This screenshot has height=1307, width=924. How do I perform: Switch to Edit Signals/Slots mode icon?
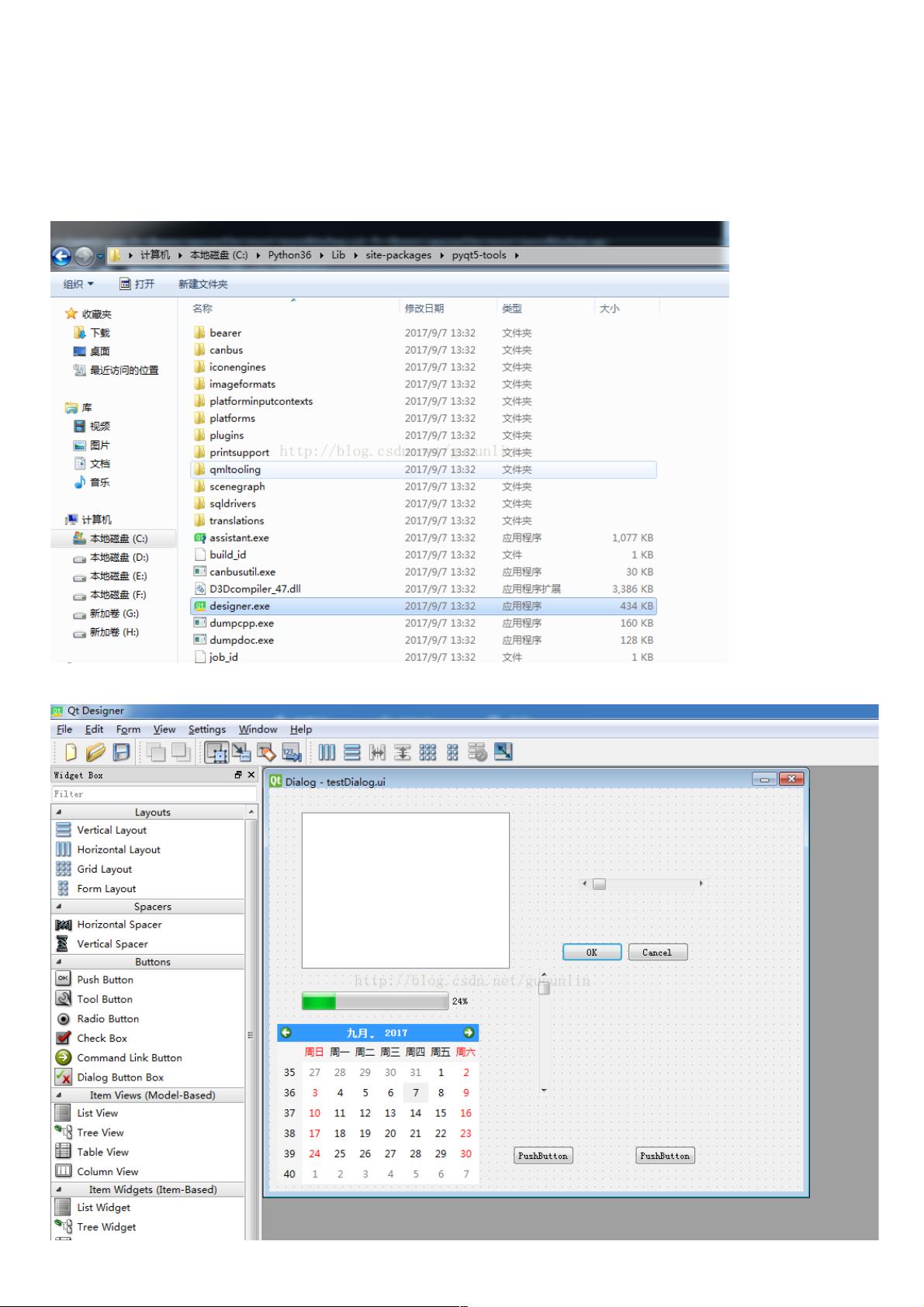point(241,752)
